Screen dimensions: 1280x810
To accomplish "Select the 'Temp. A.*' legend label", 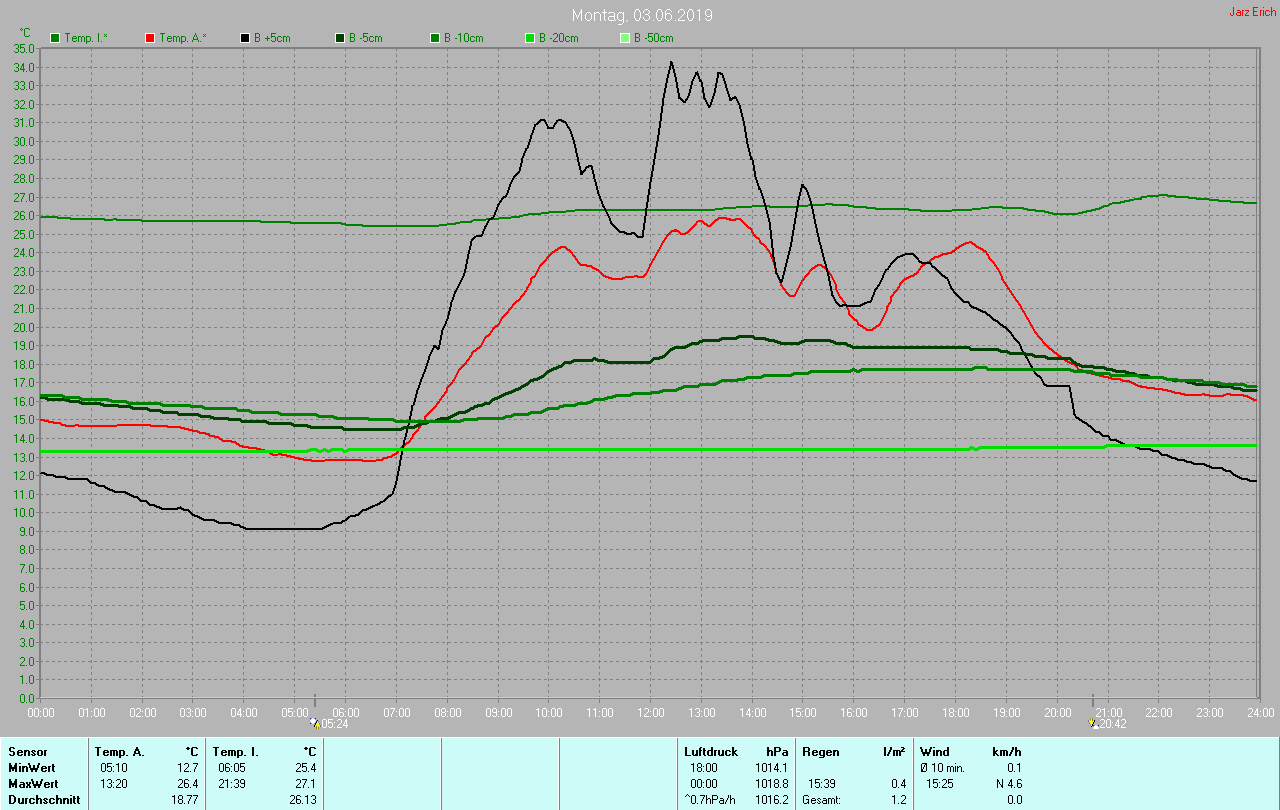I will [x=182, y=38].
